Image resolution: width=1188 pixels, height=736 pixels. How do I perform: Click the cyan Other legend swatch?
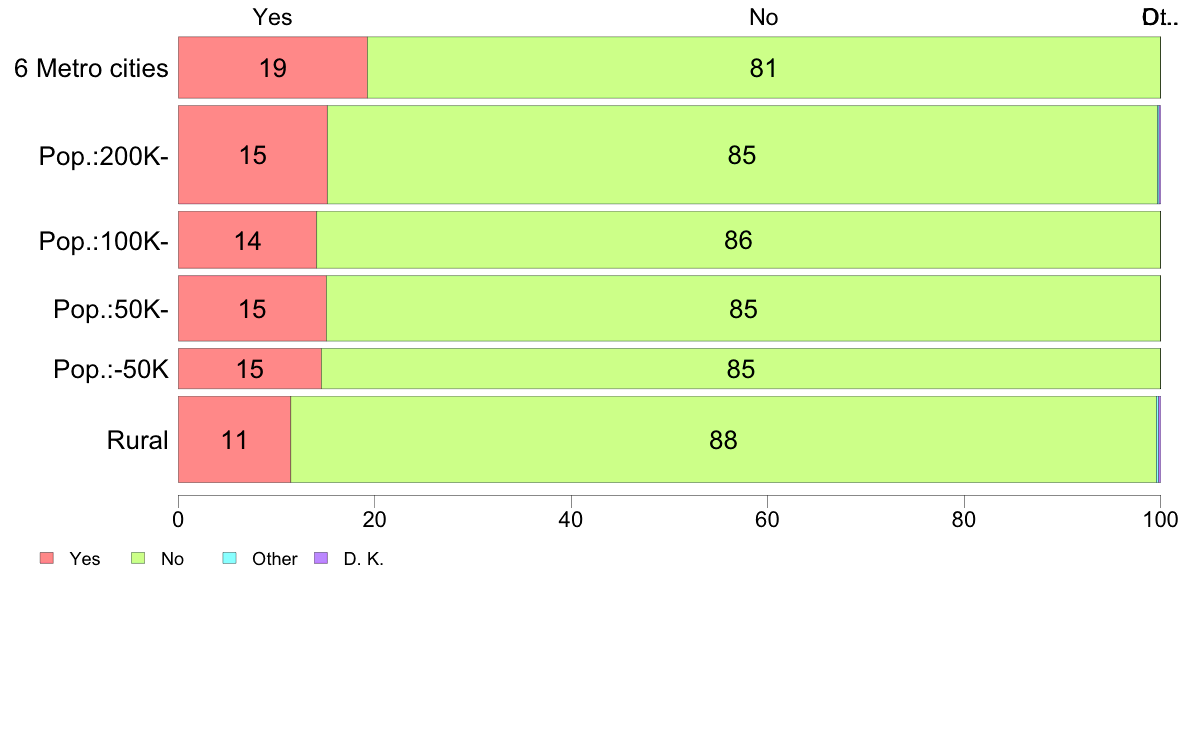pyautogui.click(x=230, y=559)
